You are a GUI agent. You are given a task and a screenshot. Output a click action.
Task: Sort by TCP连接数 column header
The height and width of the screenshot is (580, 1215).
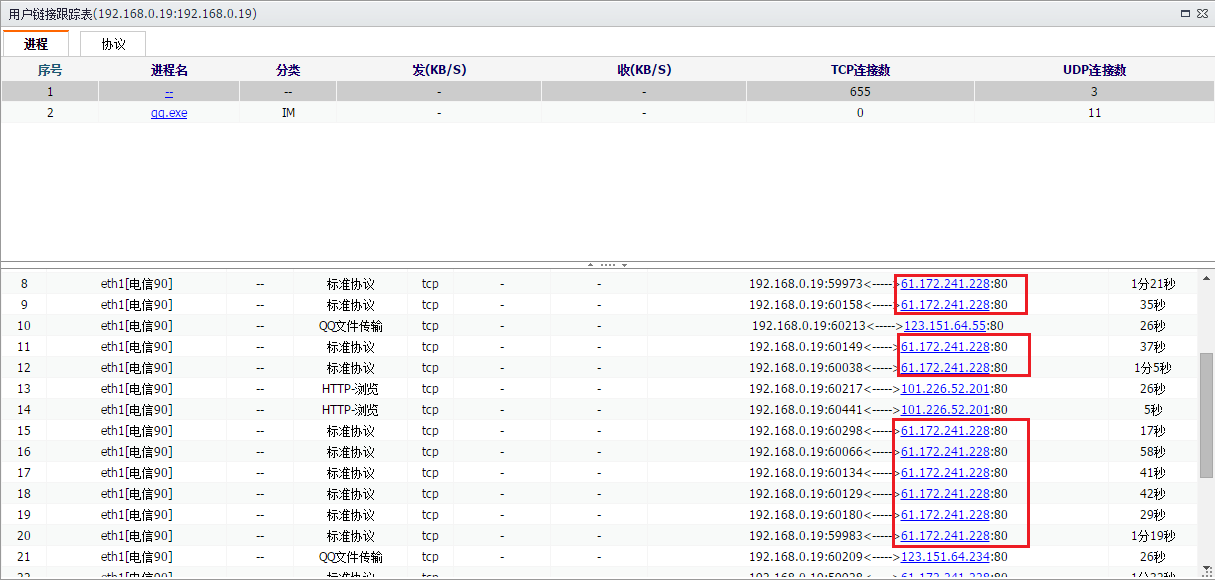[860, 71]
